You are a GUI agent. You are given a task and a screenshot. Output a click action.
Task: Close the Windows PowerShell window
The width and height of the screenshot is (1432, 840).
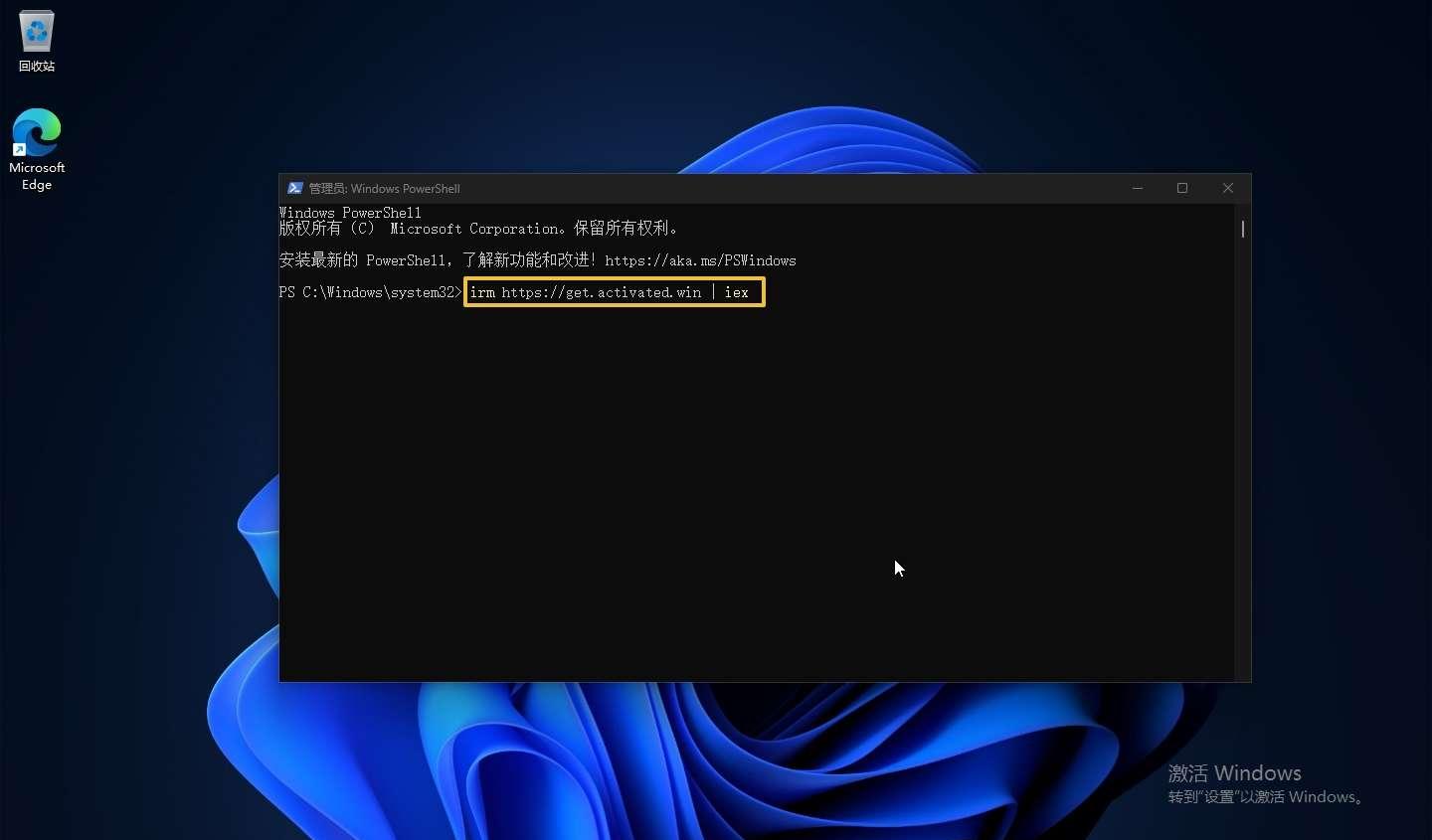pos(1228,188)
